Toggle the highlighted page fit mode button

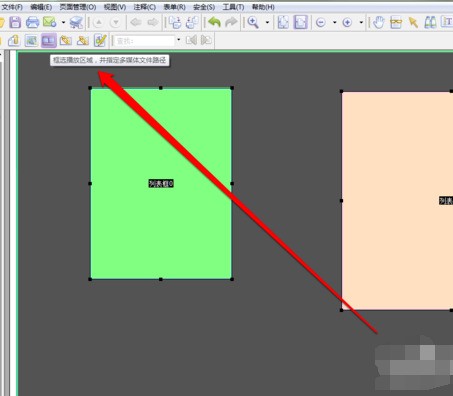pyautogui.click(x=300, y=22)
